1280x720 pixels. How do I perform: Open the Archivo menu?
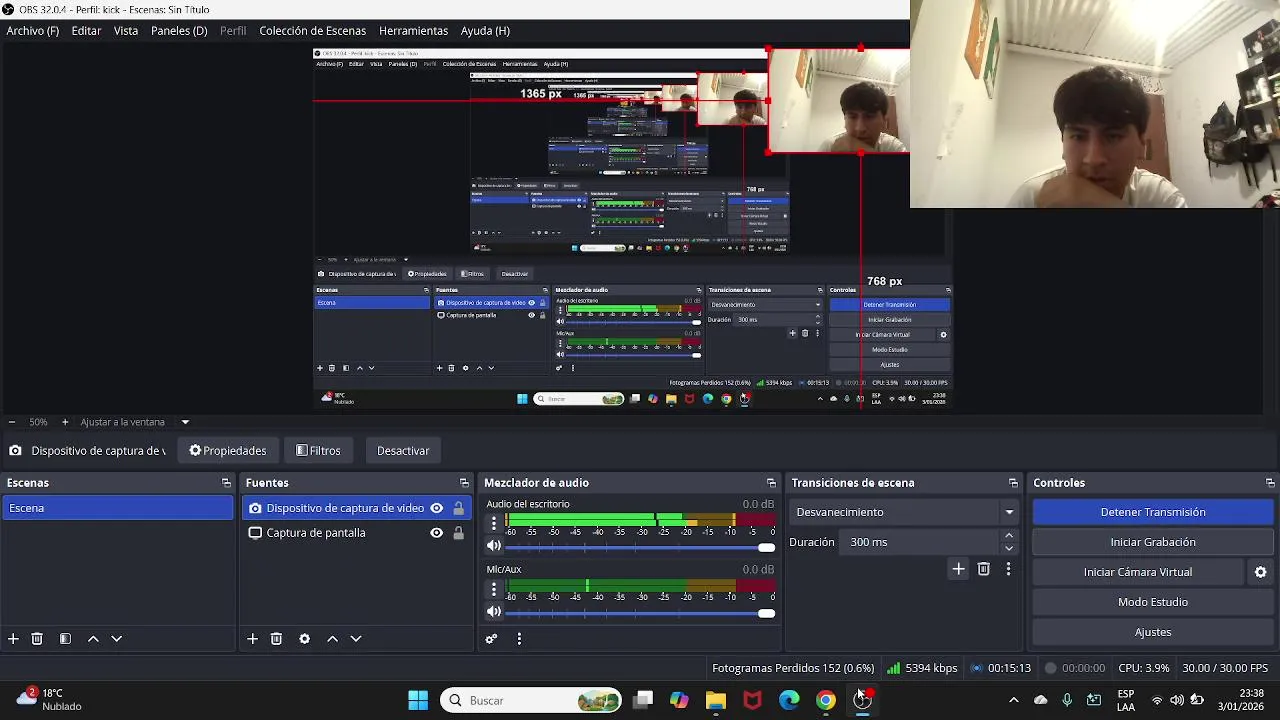(x=33, y=31)
